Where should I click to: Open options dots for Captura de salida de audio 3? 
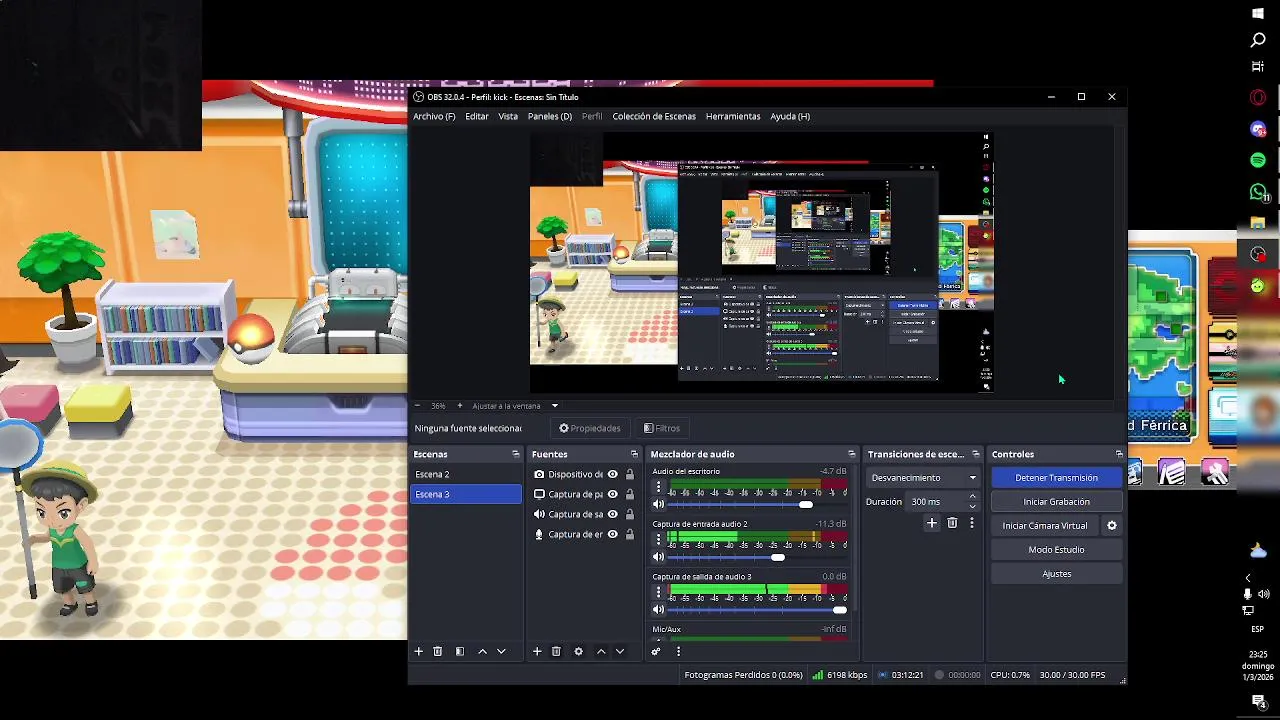tap(658, 593)
